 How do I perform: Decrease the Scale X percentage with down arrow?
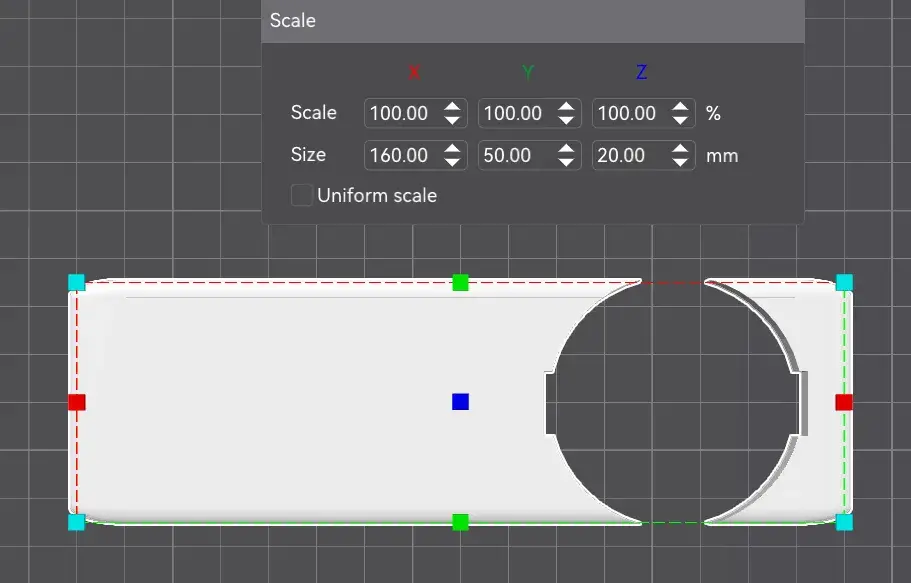coord(452,120)
